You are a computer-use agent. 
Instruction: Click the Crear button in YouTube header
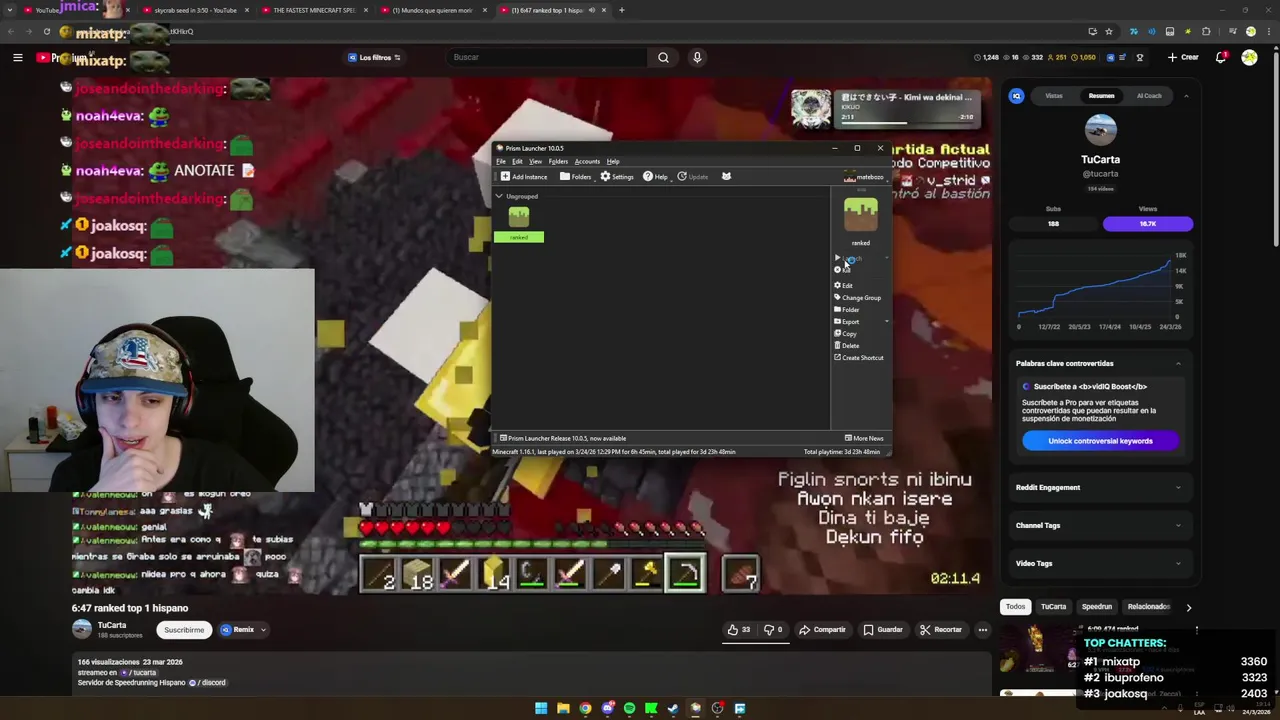coord(1183,57)
